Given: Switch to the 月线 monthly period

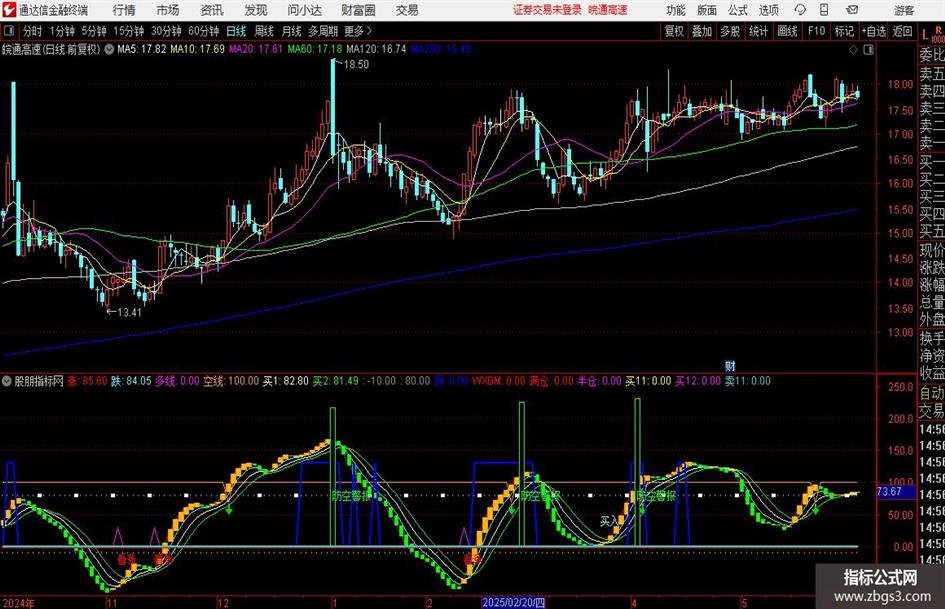Looking at the screenshot, I should click(x=291, y=31).
